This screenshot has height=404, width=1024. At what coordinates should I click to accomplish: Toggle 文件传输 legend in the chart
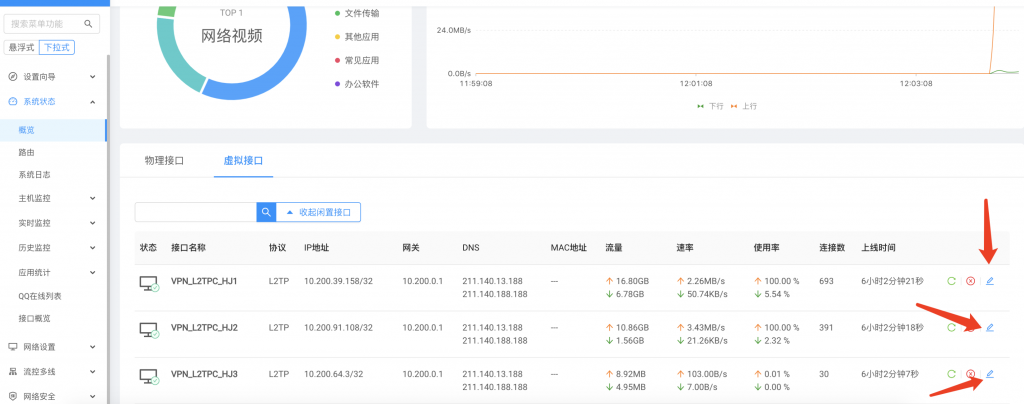tap(361, 13)
